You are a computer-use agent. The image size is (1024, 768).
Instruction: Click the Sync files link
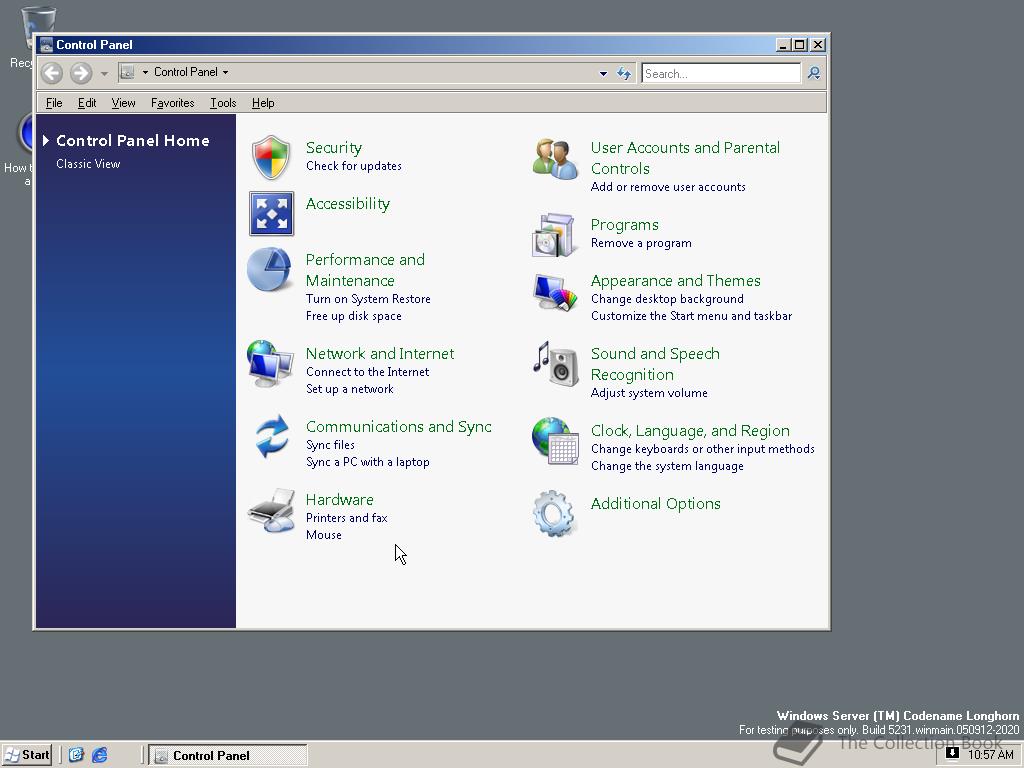330,445
